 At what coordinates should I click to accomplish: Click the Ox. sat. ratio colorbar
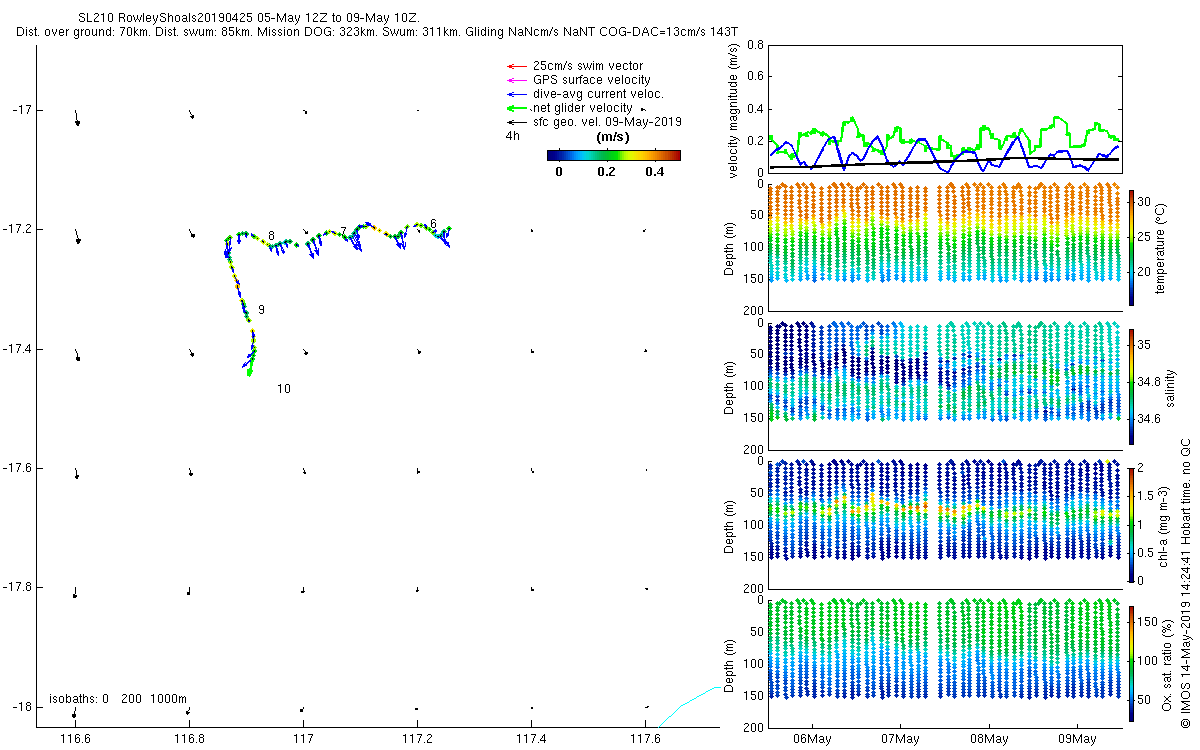click(1132, 663)
